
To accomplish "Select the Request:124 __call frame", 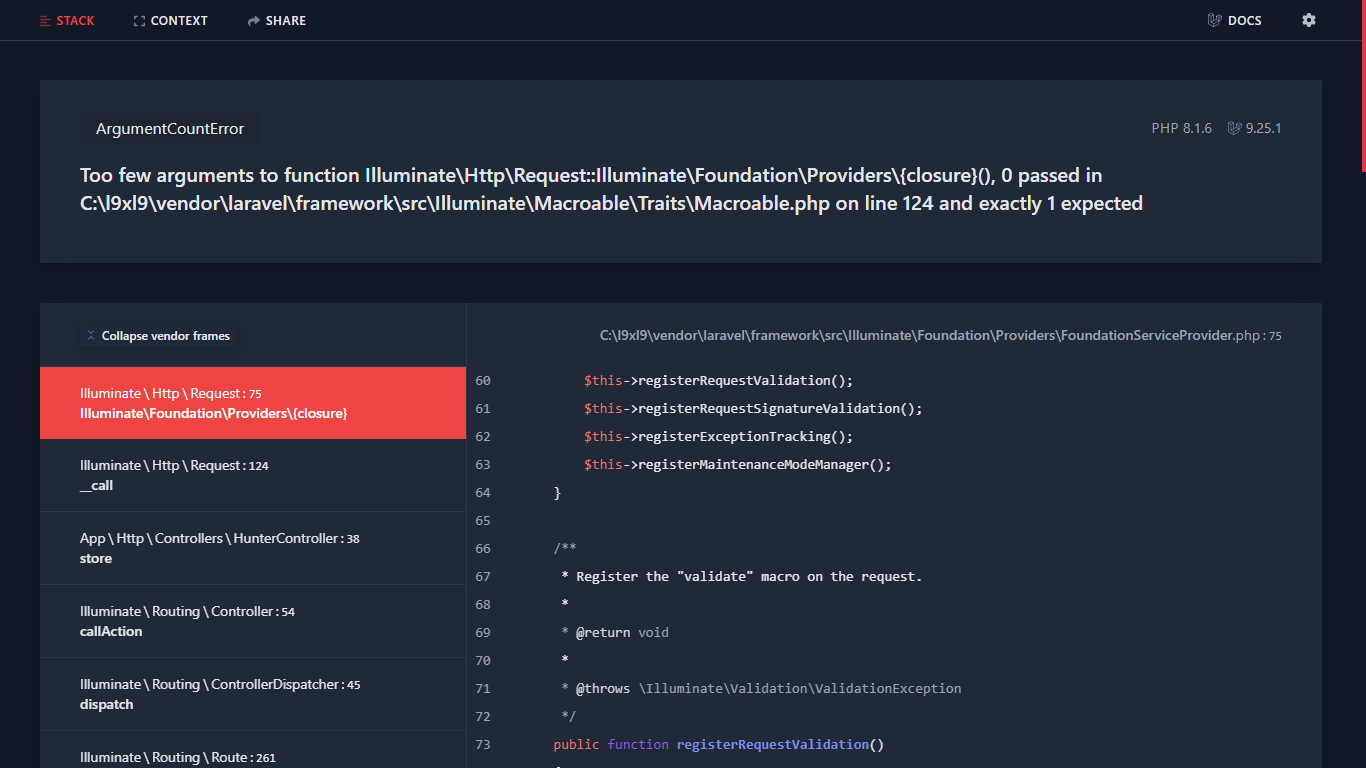I will [253, 475].
